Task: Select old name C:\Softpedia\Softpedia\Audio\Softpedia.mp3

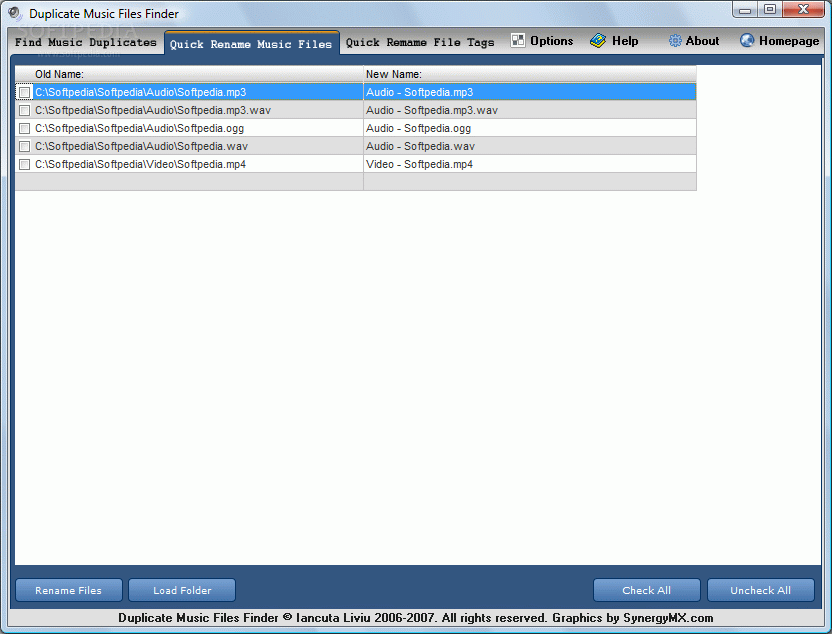Action: pos(141,92)
